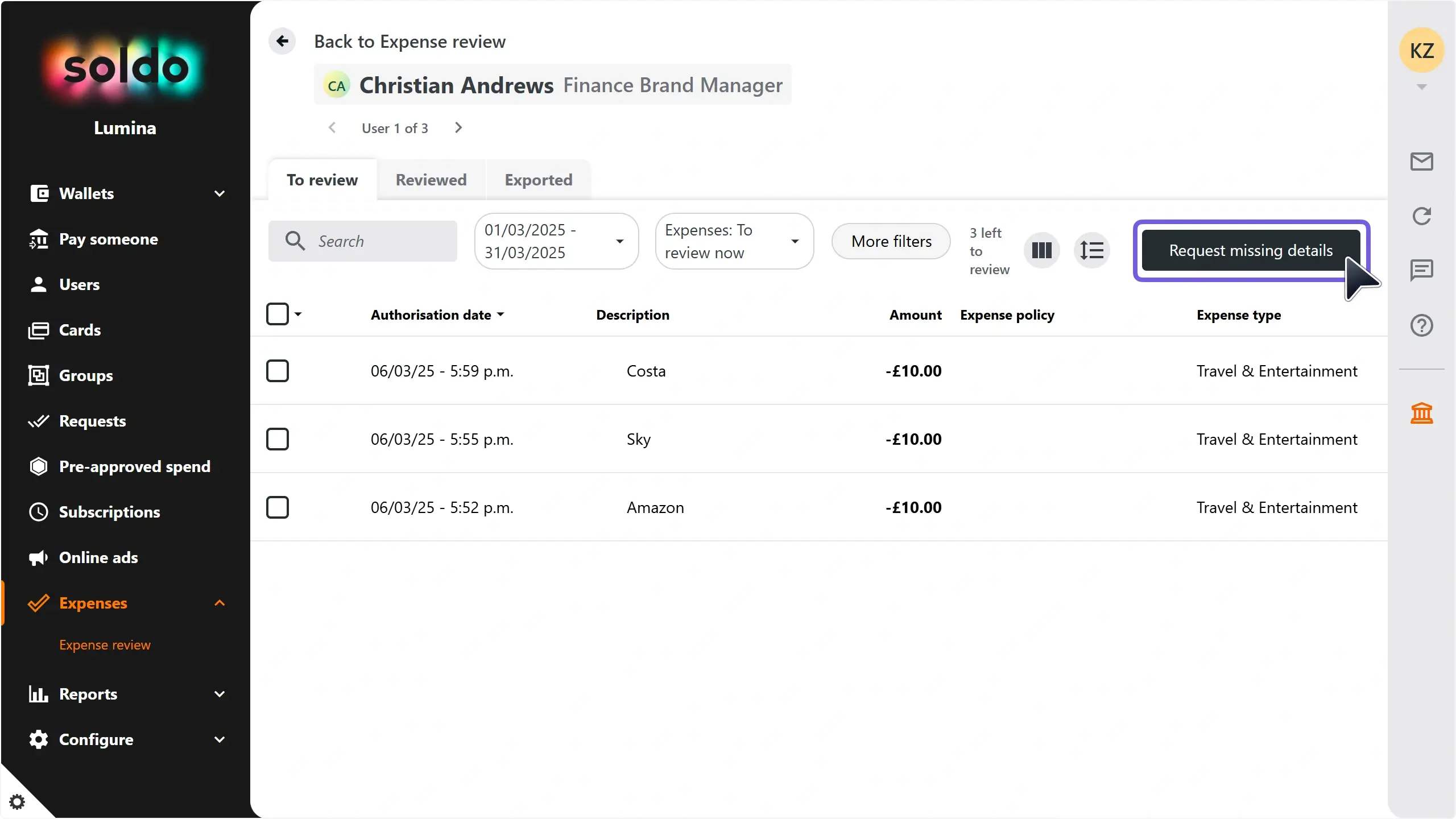
Task: Click the settings gear in bottom-left corner
Action: click(x=17, y=802)
